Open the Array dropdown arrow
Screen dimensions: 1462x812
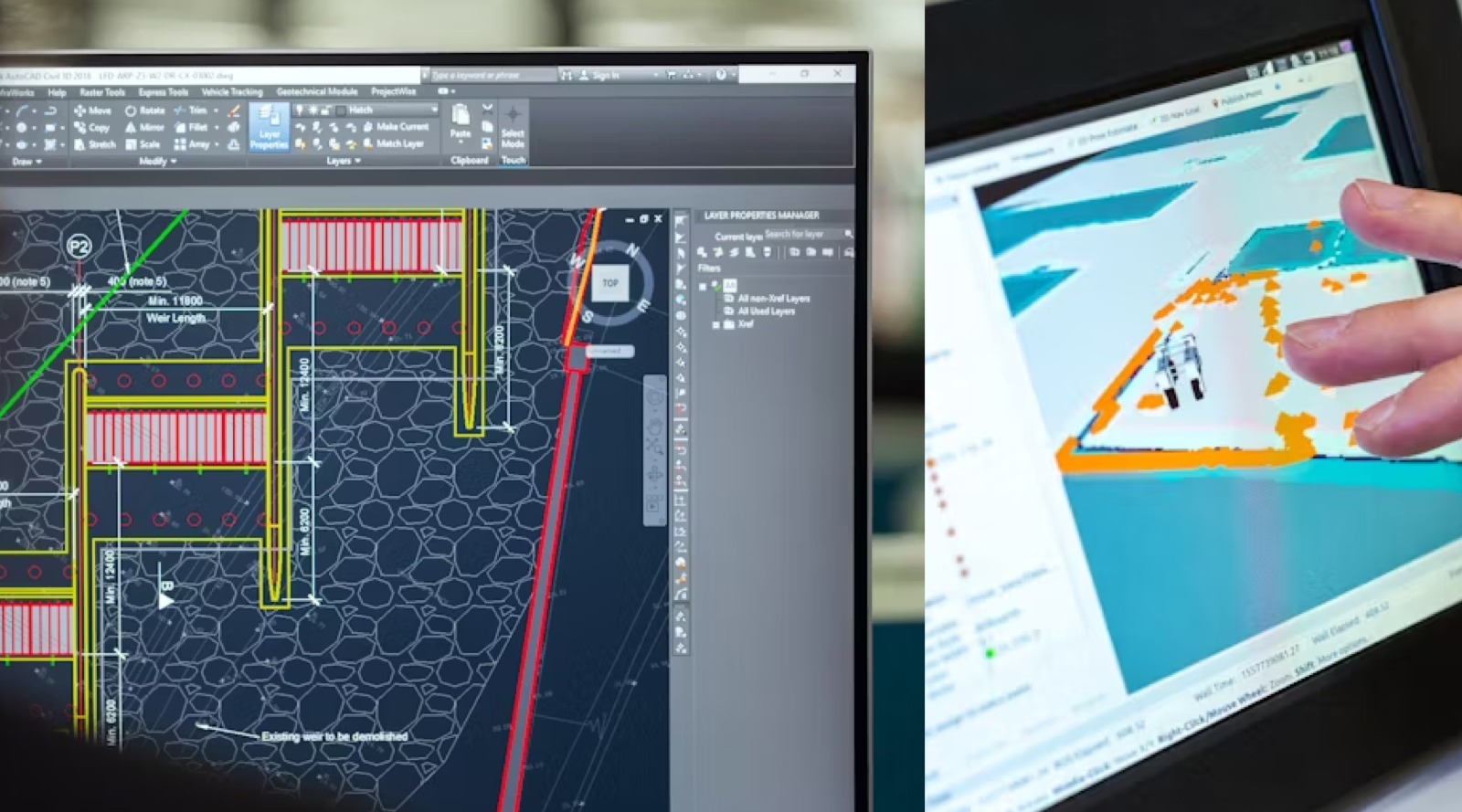[x=217, y=144]
